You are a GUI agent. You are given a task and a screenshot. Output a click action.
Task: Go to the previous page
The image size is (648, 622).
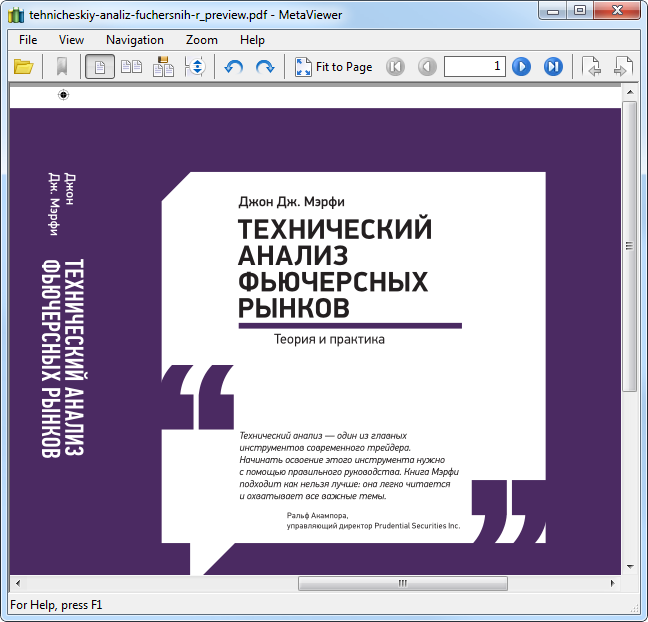[x=427, y=67]
